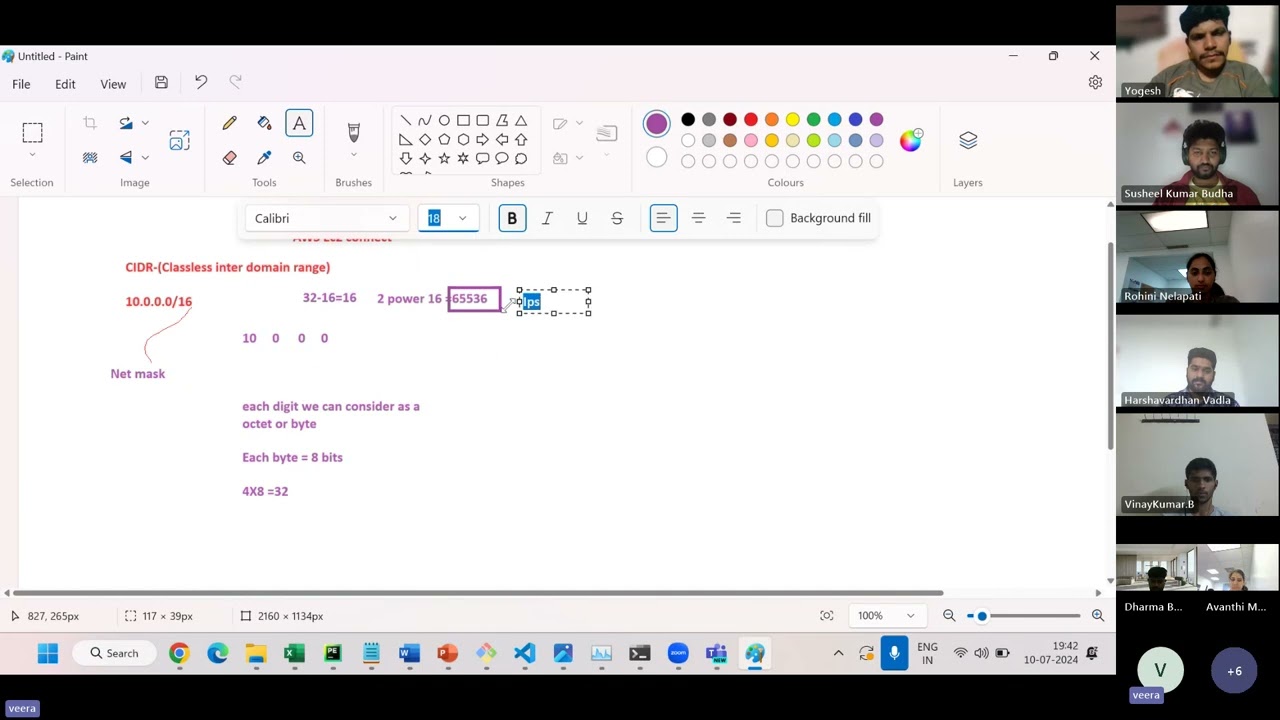Set text alignment to centre

point(698,218)
